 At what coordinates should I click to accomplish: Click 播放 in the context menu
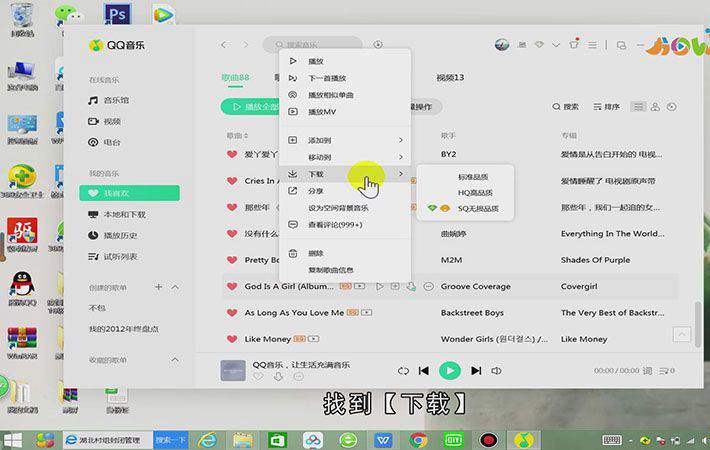point(316,61)
